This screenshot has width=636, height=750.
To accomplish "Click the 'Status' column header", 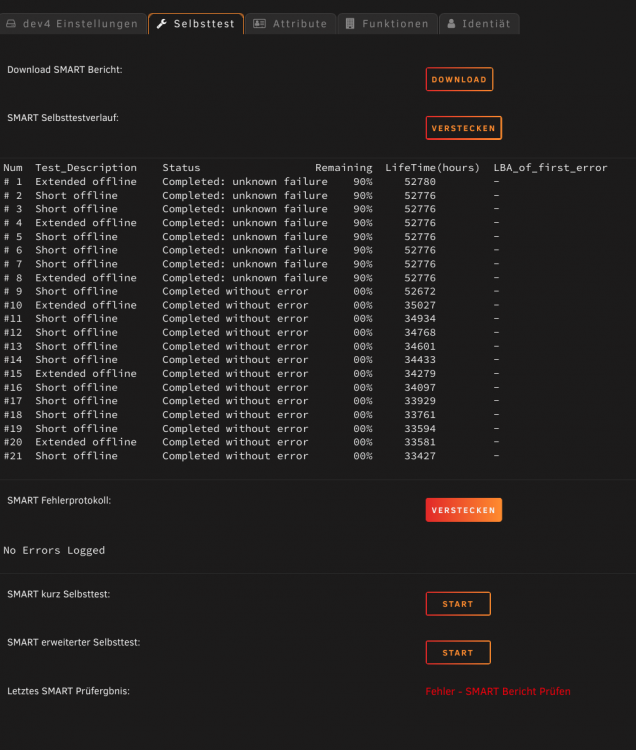I will [181, 168].
